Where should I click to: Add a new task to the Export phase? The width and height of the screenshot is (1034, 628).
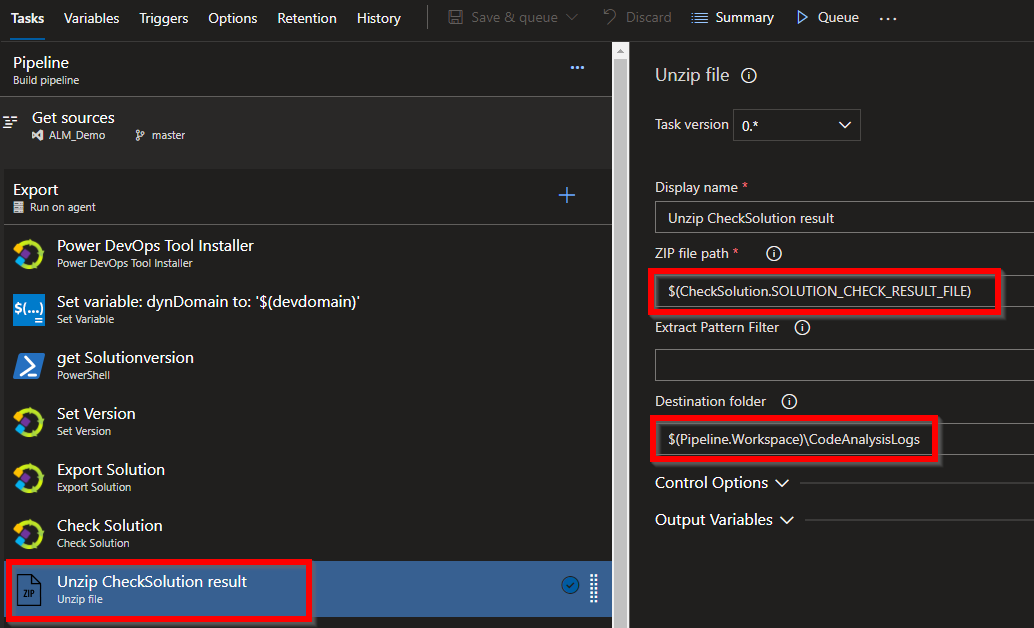tap(567, 195)
